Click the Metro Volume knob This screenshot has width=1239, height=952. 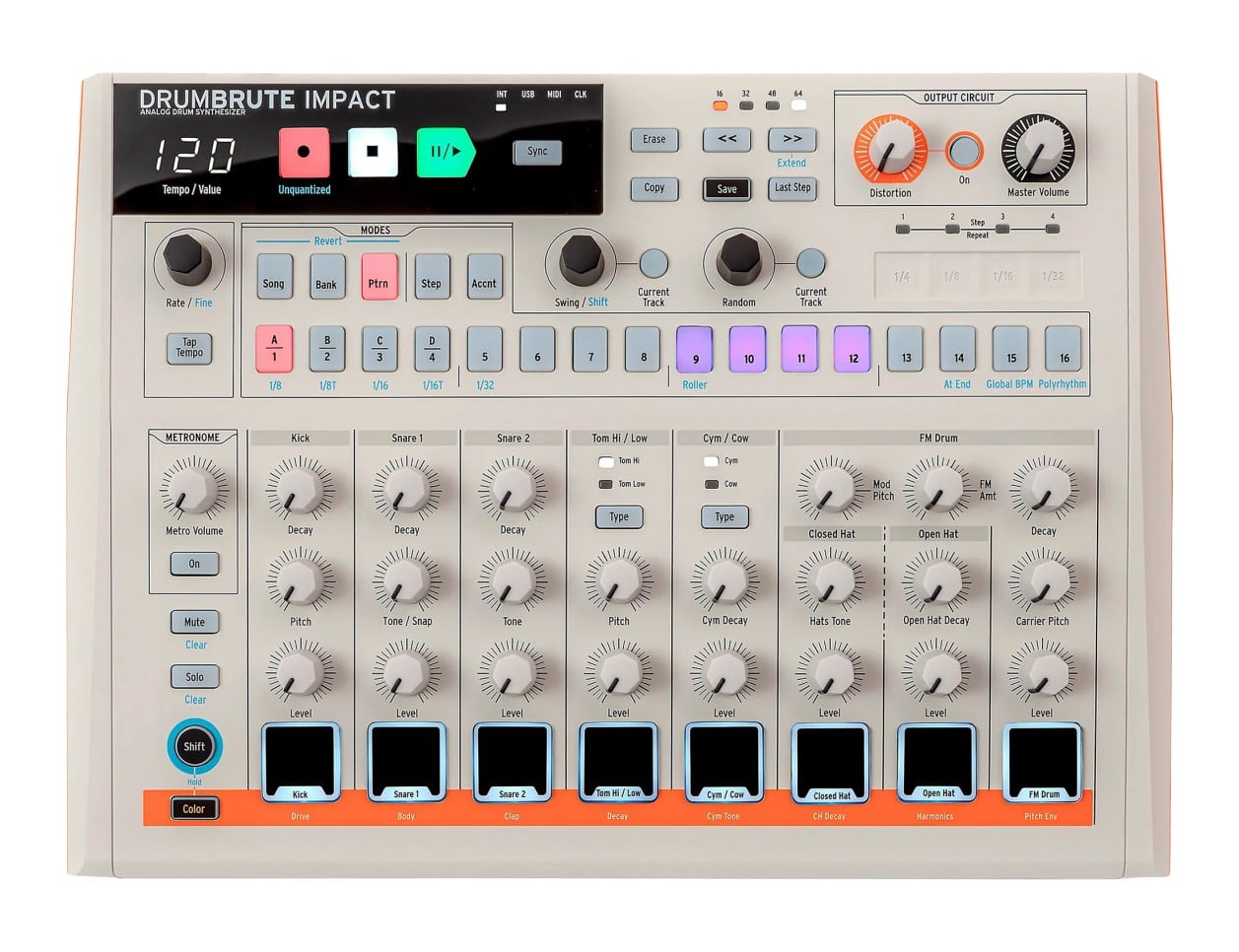point(193,489)
